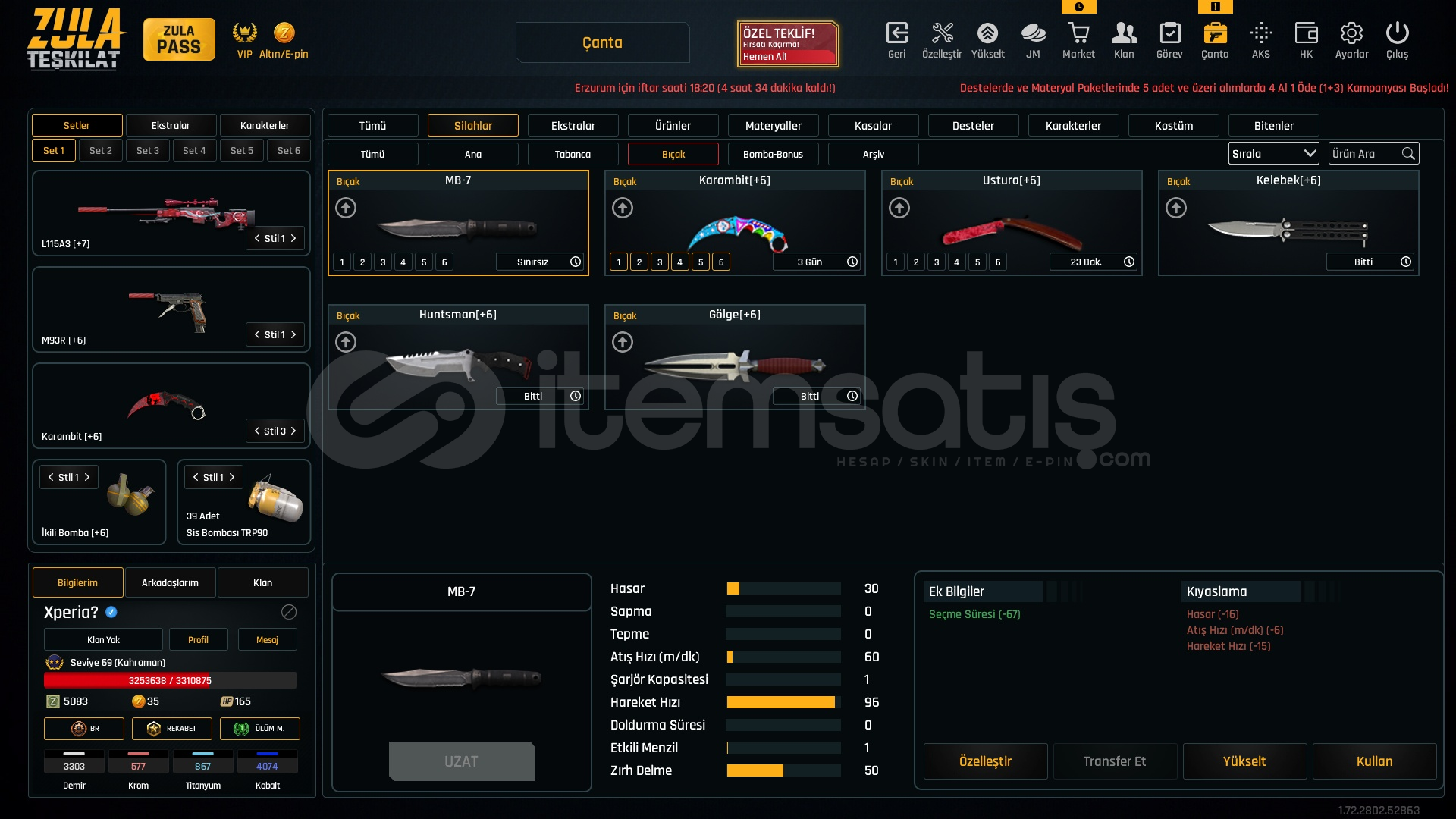The image size is (1456, 819).
Task: Click the upgrade arrow on Karambit[+6] card
Action: 623,208
